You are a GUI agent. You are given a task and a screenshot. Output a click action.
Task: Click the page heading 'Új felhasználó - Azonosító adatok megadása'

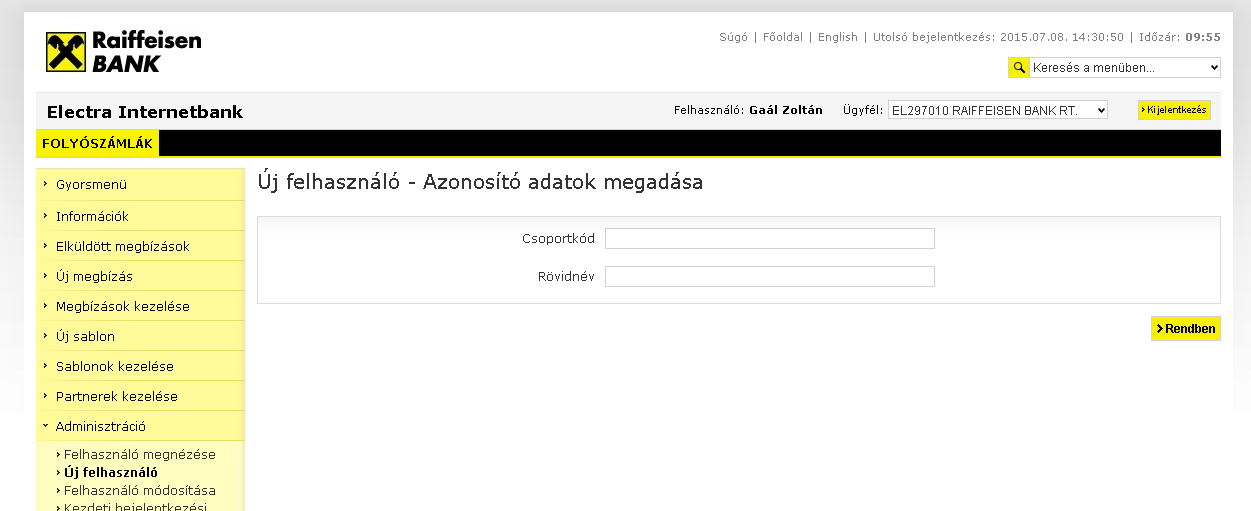click(480, 183)
